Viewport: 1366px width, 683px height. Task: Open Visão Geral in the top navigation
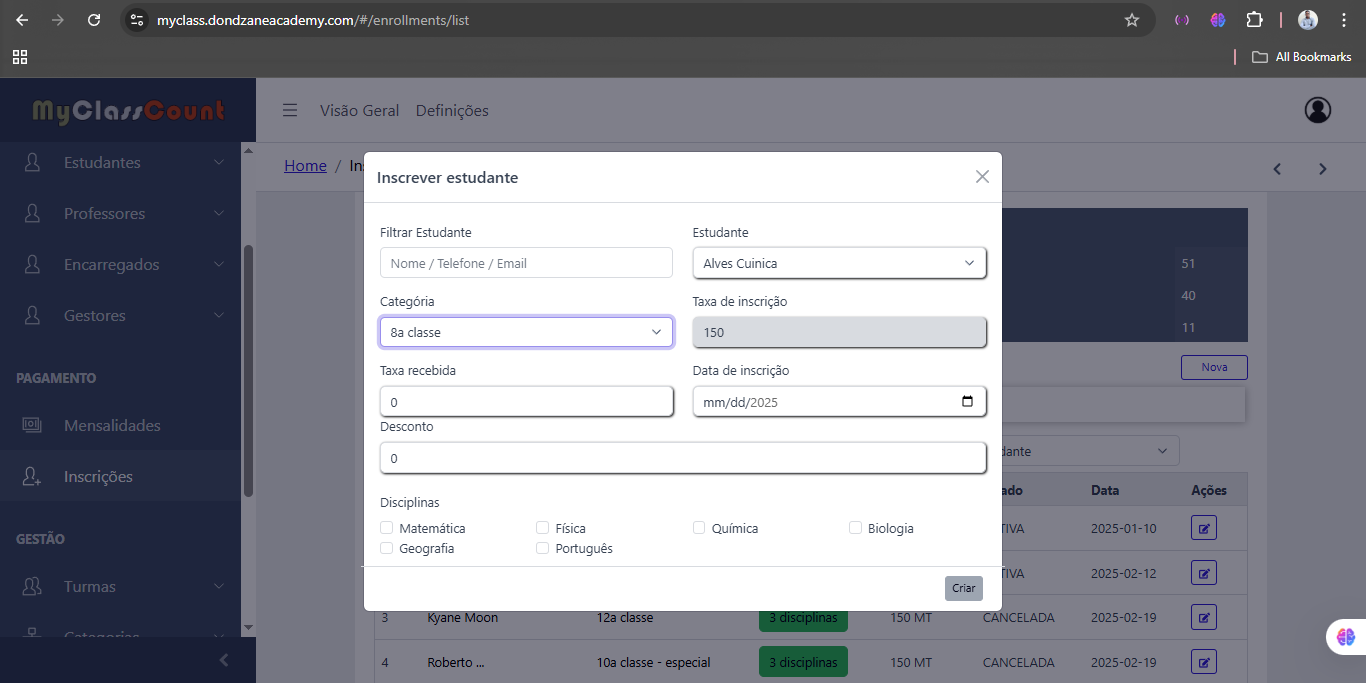359,111
